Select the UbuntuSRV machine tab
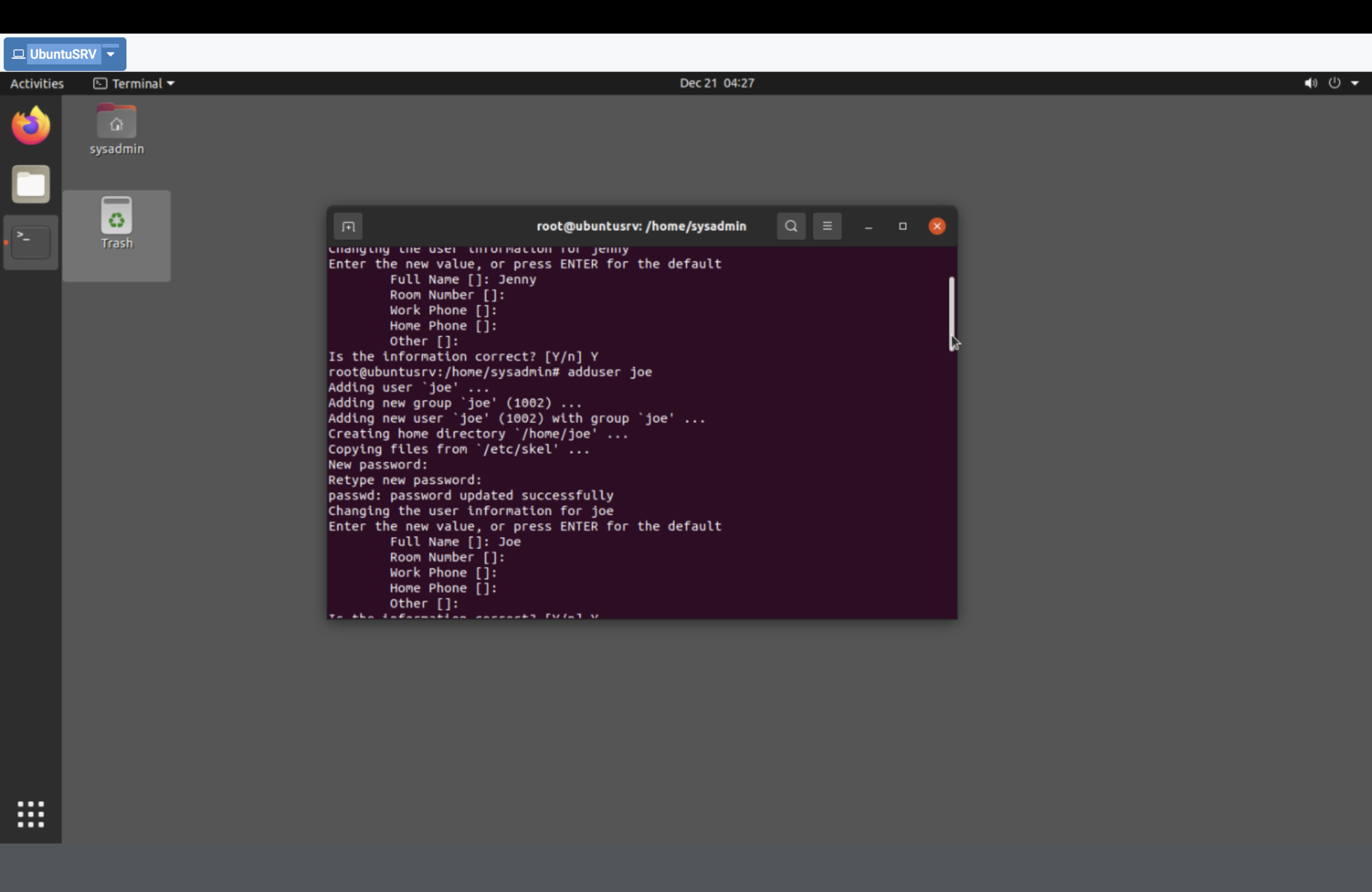The width and height of the screenshot is (1372, 892). [x=62, y=54]
